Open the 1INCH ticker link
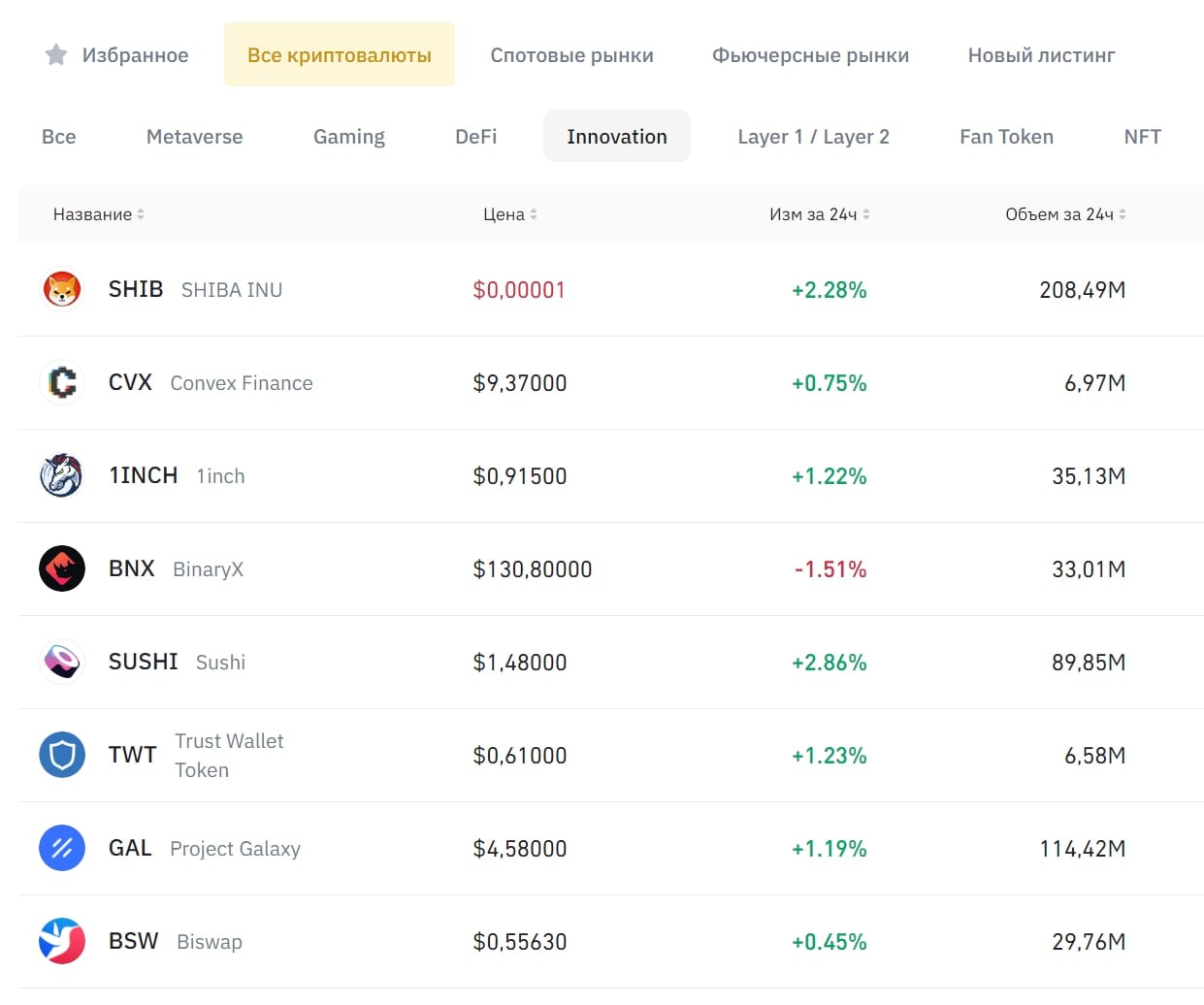Screen dimensions: 1204x1005 click(143, 475)
